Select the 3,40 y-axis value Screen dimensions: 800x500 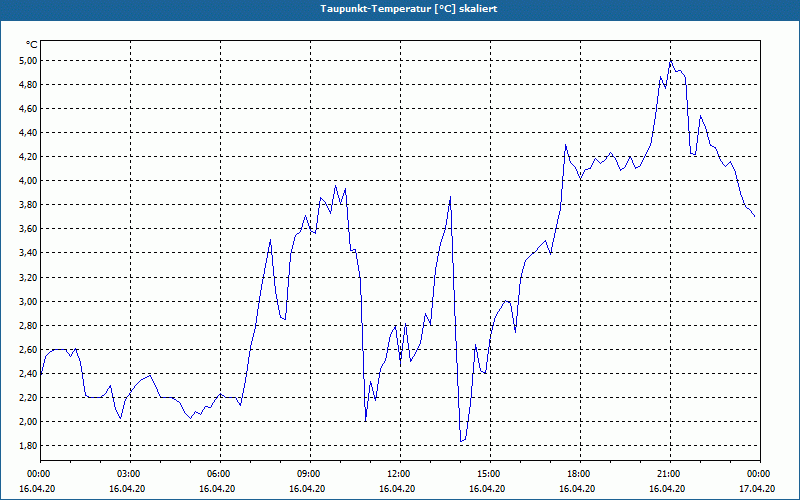[x=28, y=253]
